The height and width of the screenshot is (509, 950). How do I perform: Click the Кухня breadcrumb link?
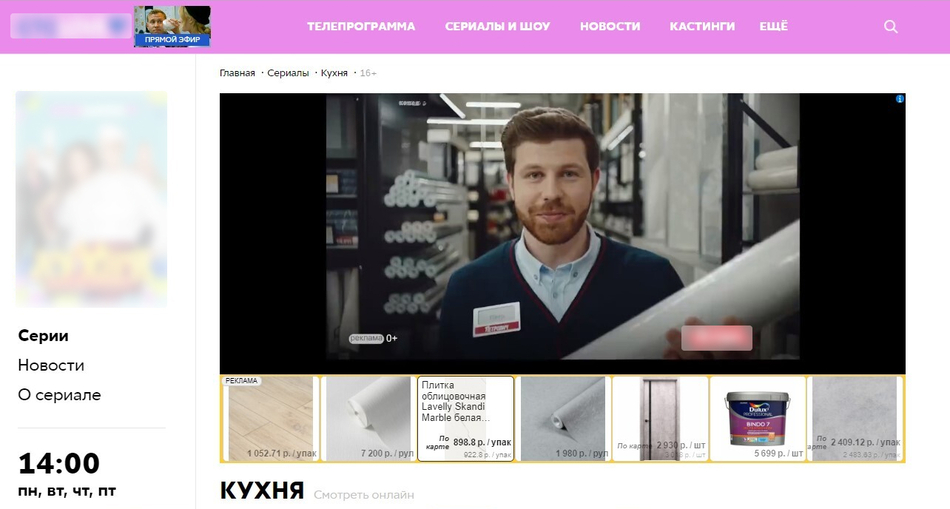coord(334,73)
